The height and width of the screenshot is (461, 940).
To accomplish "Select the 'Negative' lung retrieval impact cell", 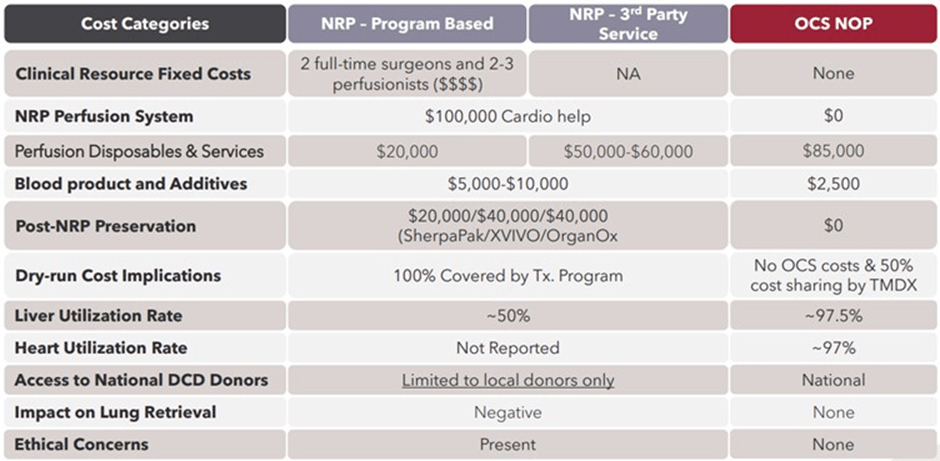I will (508, 412).
